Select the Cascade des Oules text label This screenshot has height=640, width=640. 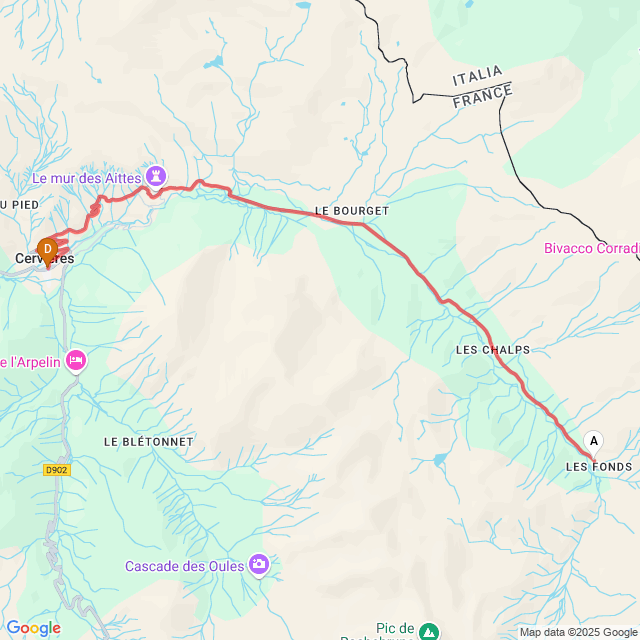coord(184,566)
